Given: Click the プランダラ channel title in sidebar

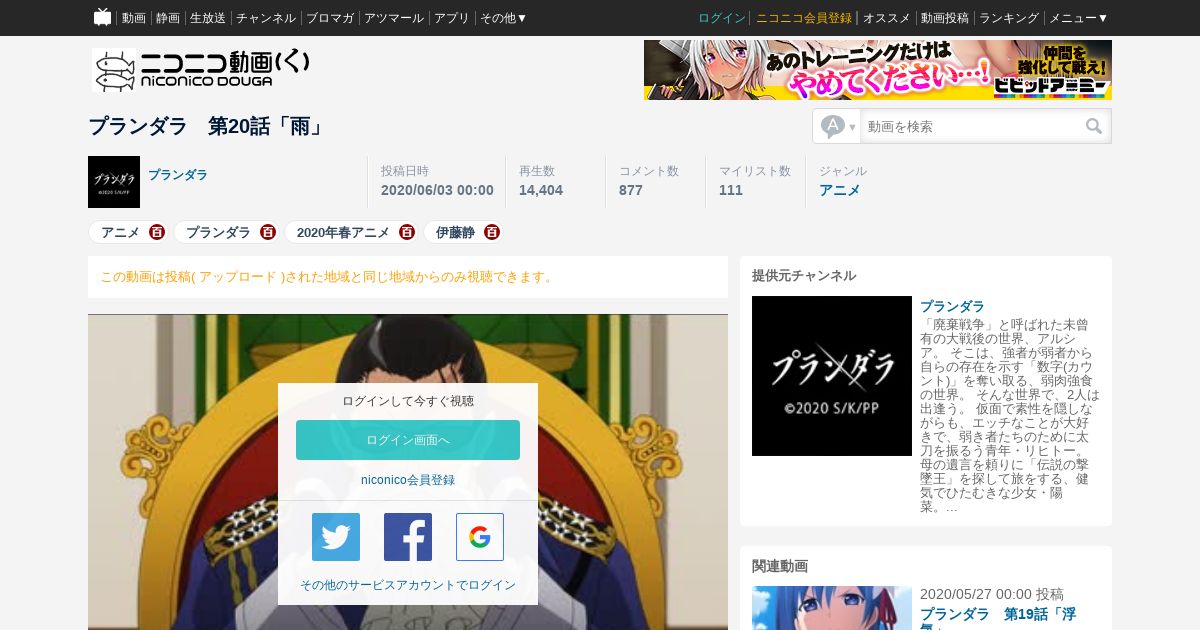Looking at the screenshot, I should (x=952, y=306).
